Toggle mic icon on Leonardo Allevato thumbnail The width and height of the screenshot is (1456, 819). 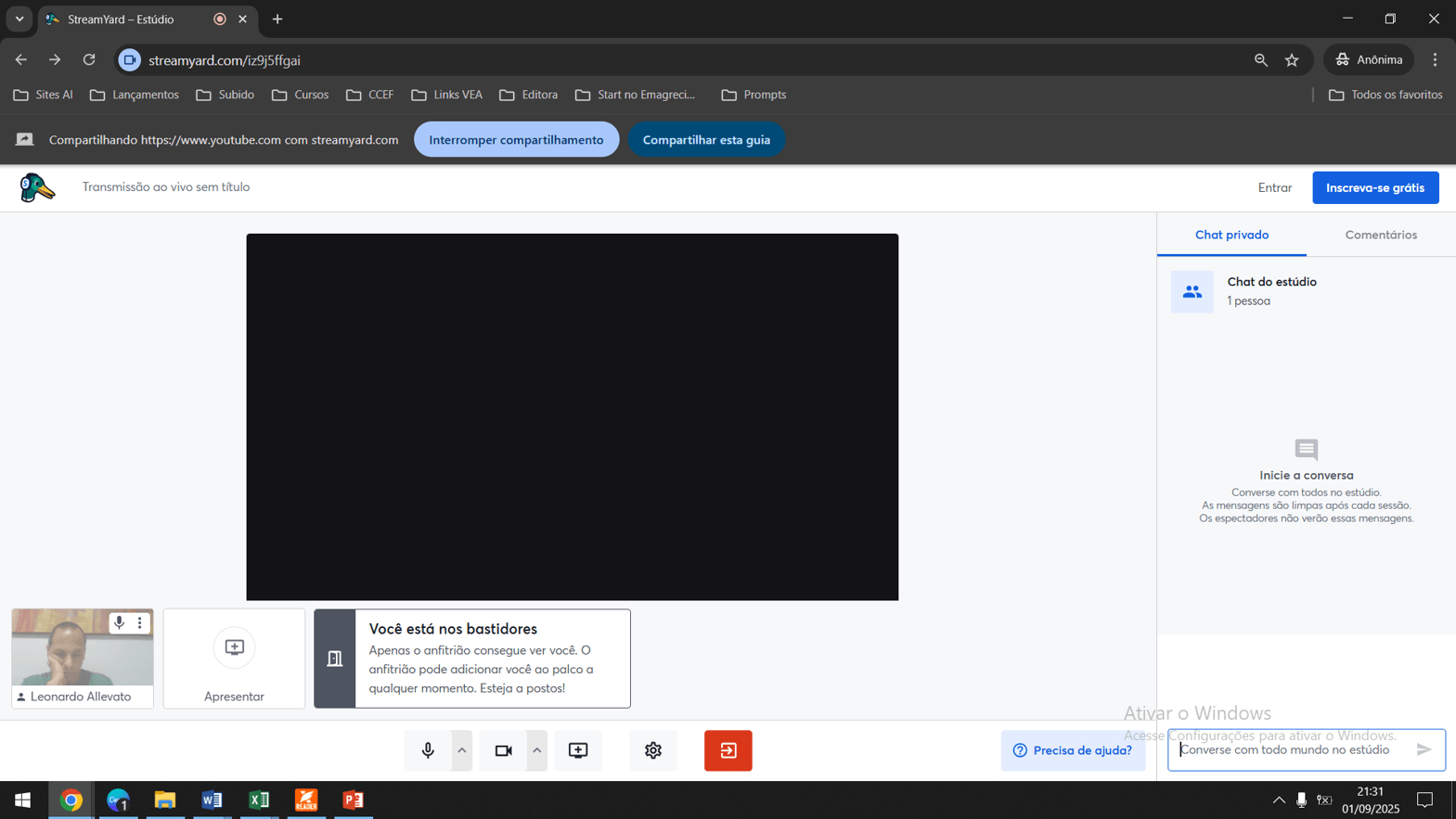[x=119, y=623]
